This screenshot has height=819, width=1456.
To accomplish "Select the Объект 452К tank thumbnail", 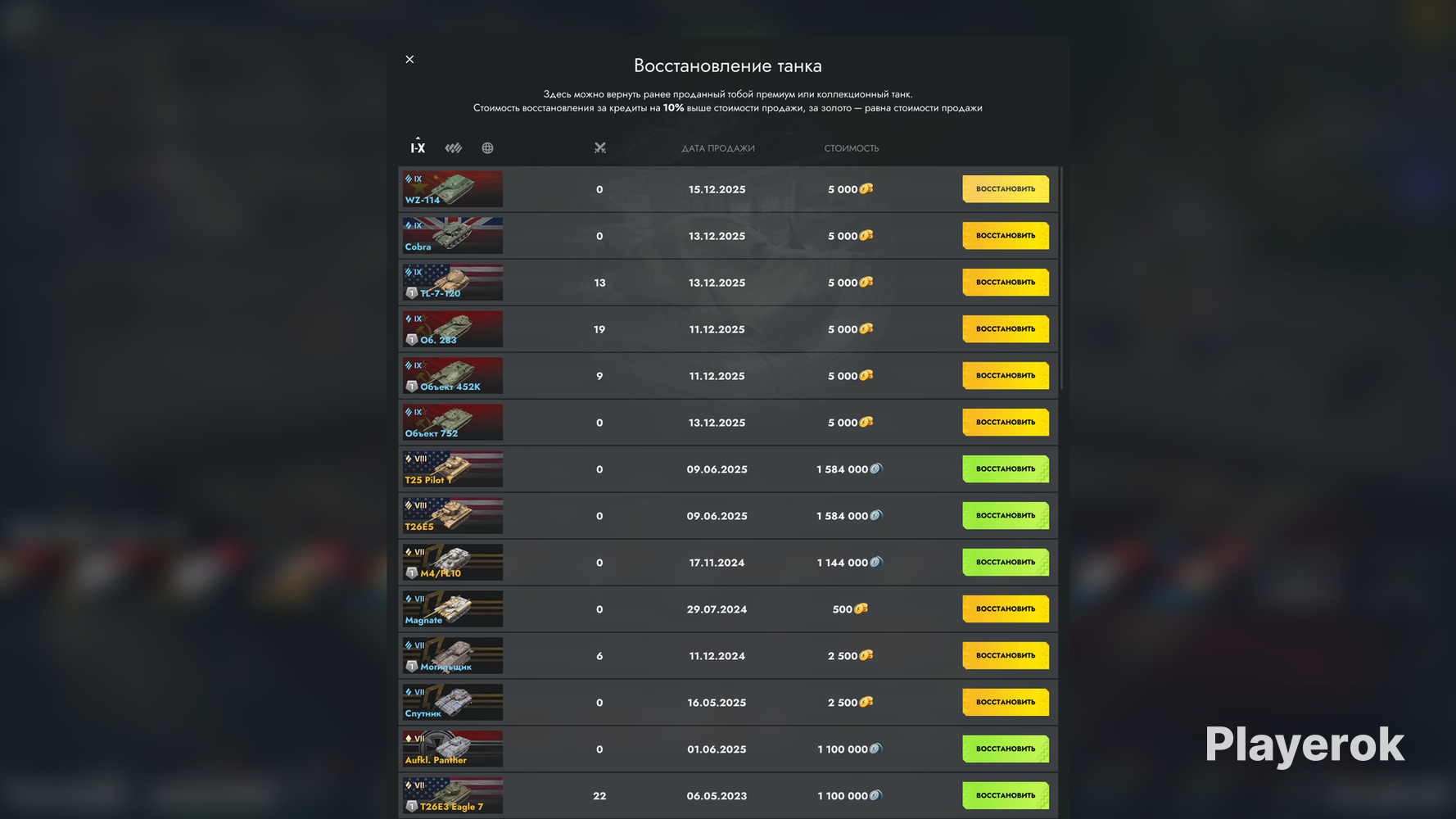I will click(452, 376).
